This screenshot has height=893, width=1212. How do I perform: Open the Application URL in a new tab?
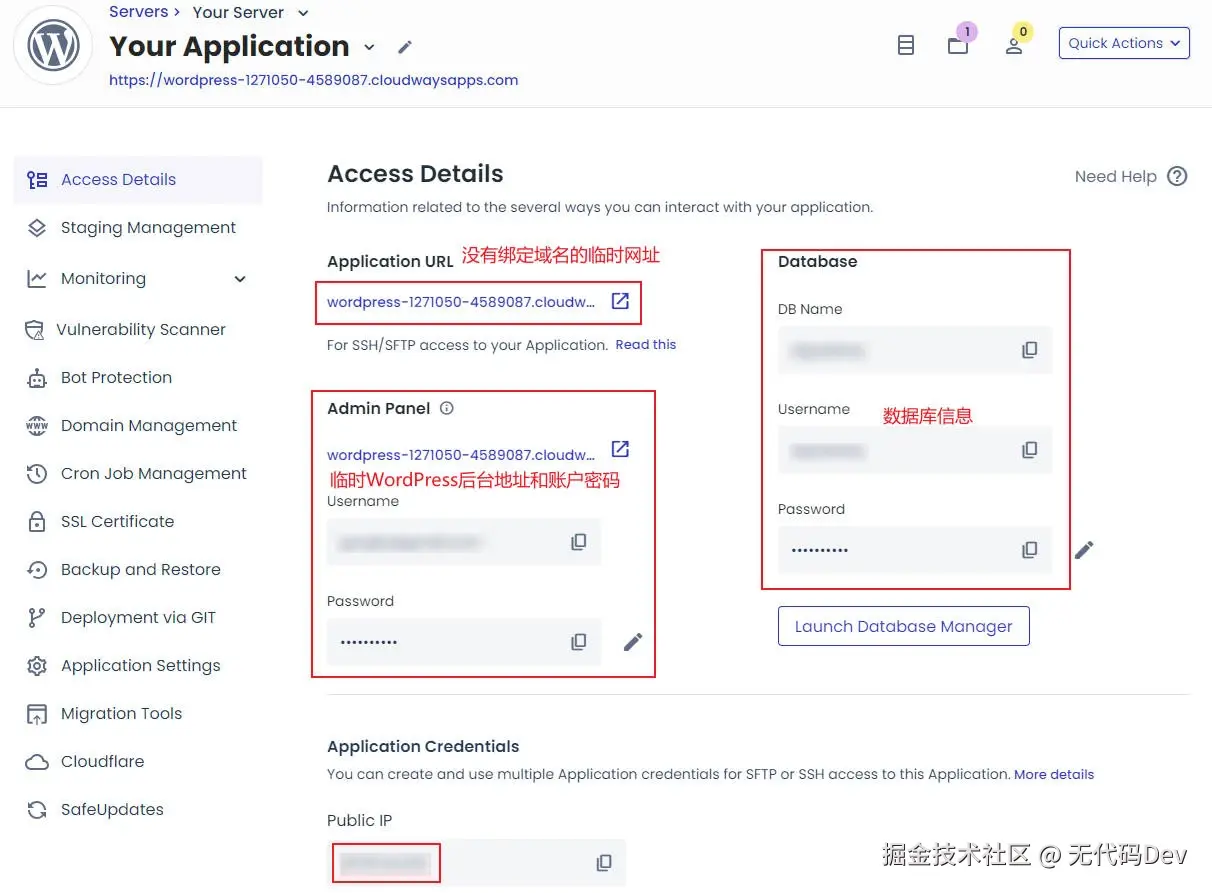(x=620, y=301)
